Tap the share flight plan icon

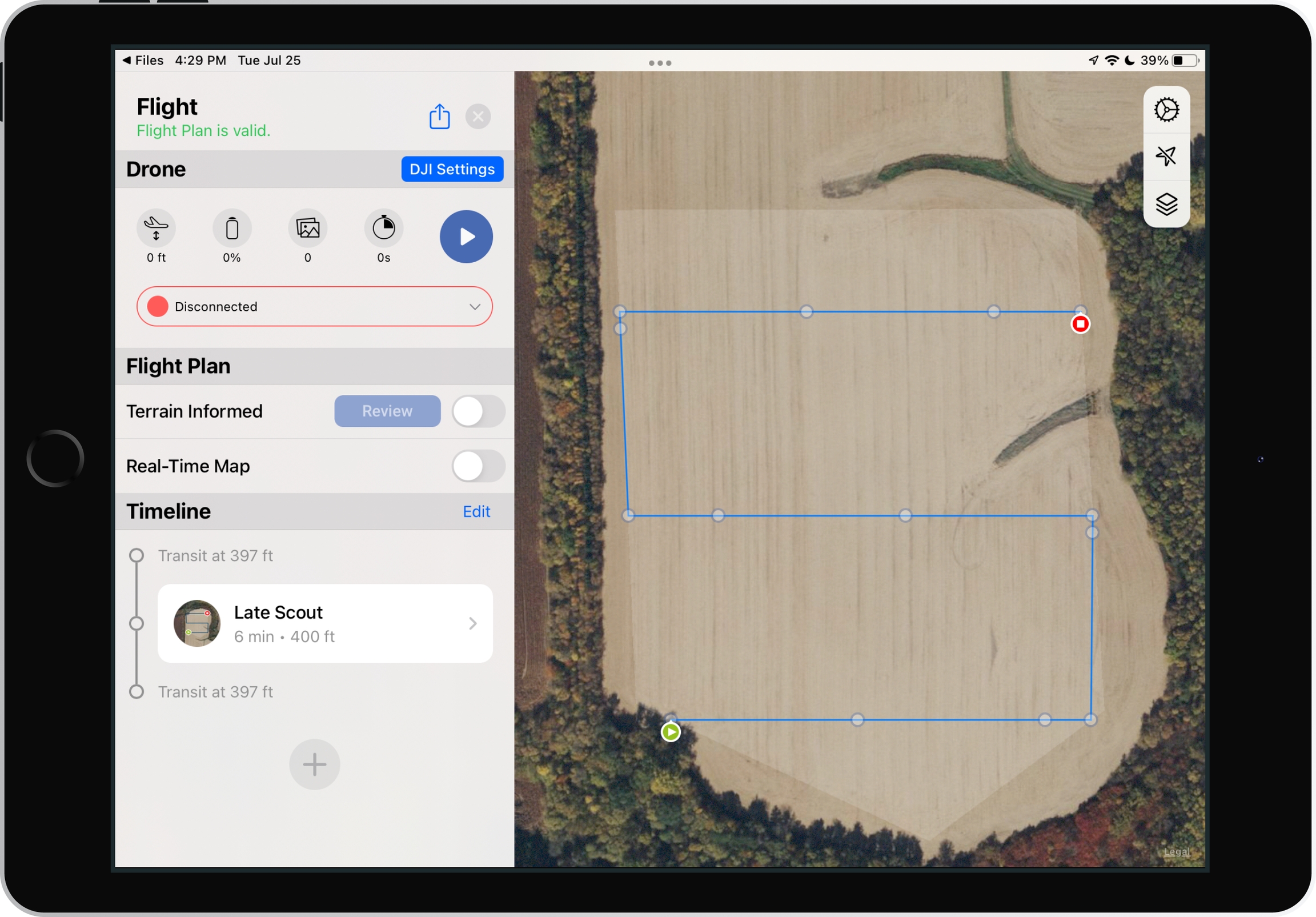(x=439, y=117)
